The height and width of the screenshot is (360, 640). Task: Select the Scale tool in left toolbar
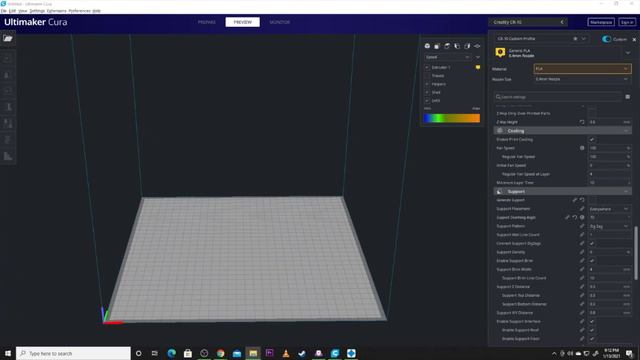pos(7,75)
